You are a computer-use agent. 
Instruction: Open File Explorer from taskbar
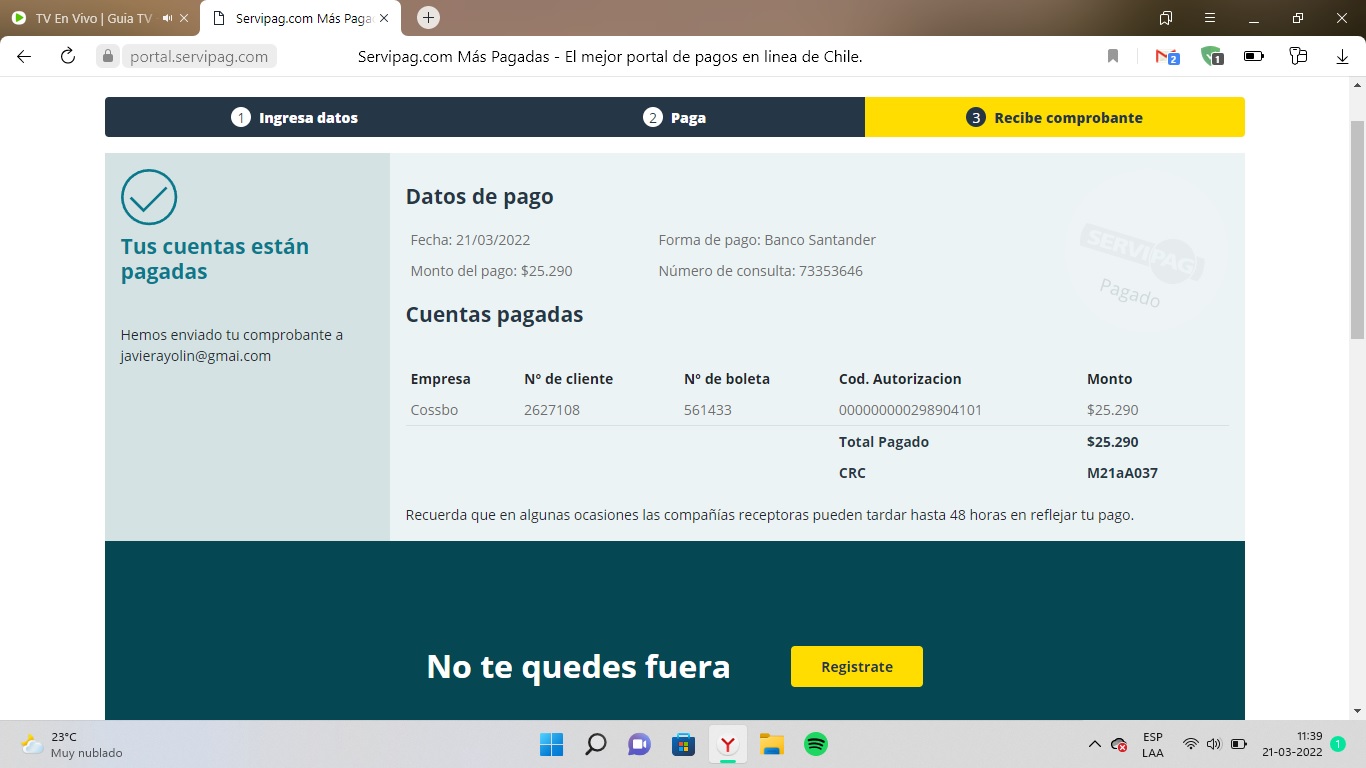[772, 745]
